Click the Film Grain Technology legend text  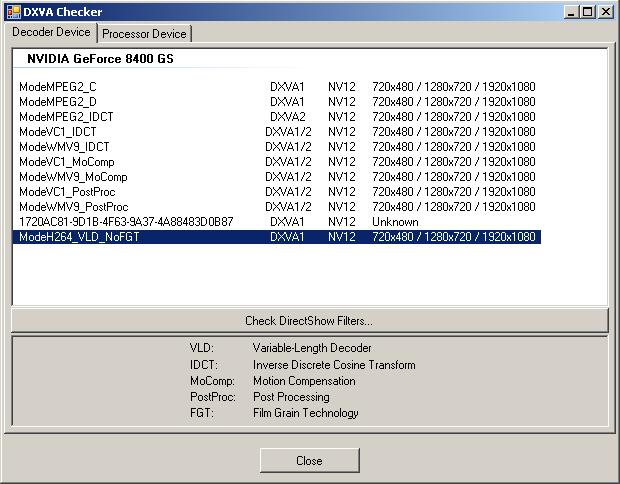306,413
